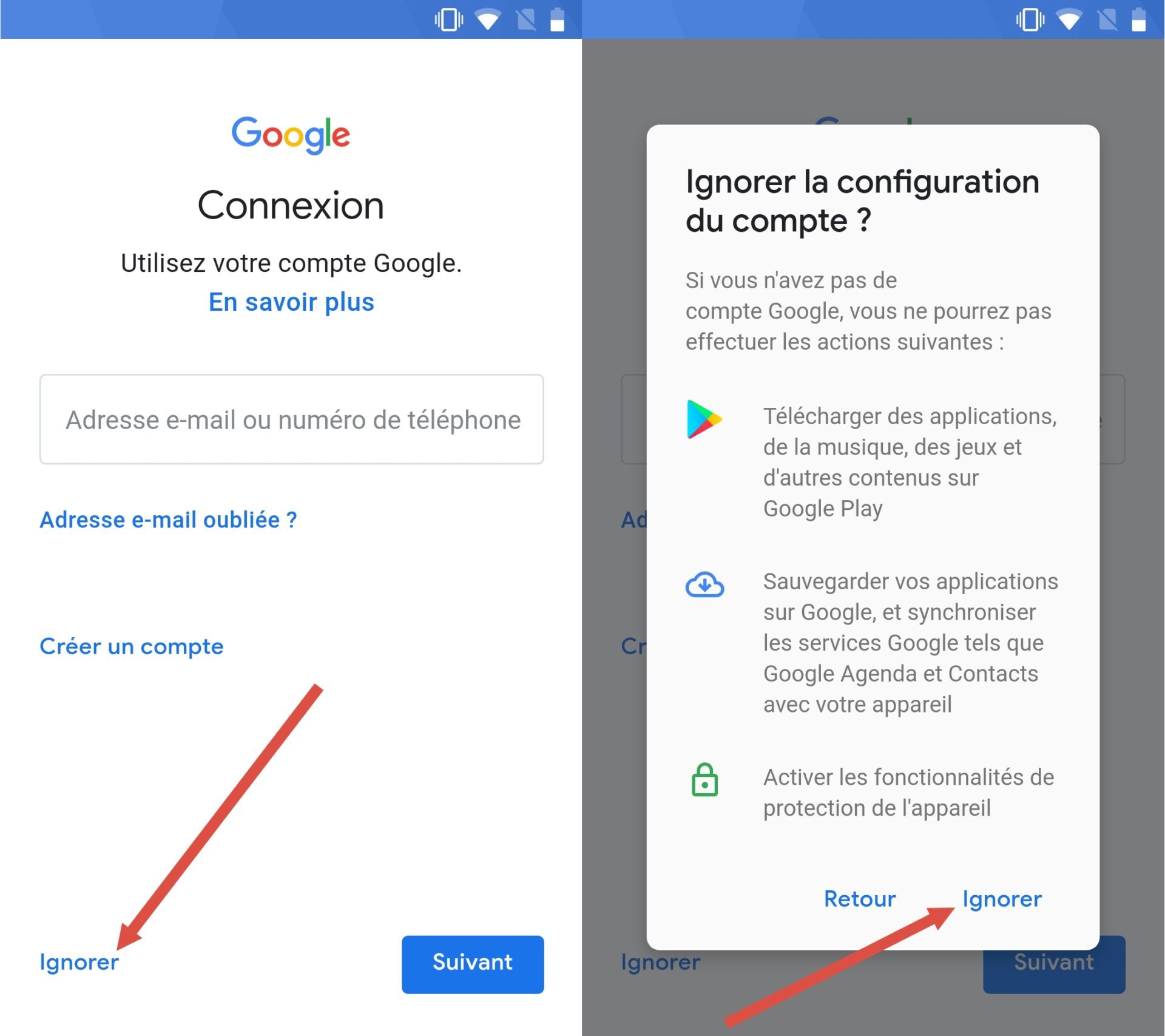Screen dimensions: 1165x1036
Task: Click the dimmed Suivant button behind dialog
Action: point(1054,971)
